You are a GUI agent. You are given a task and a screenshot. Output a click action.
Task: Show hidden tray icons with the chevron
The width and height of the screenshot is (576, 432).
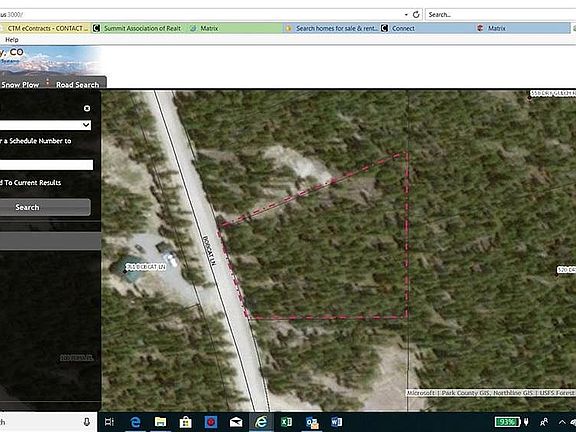click(562, 422)
